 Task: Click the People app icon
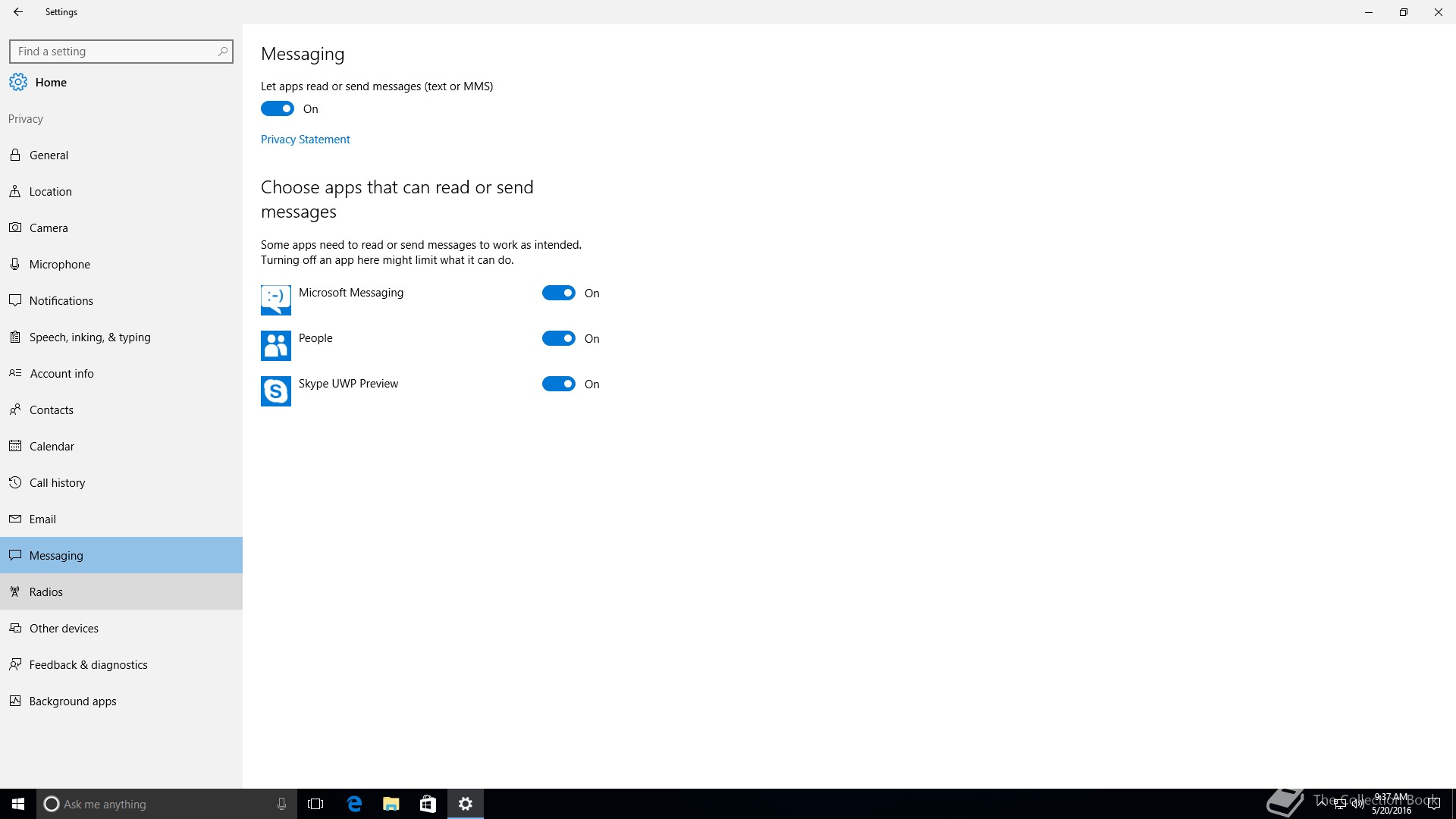point(276,346)
